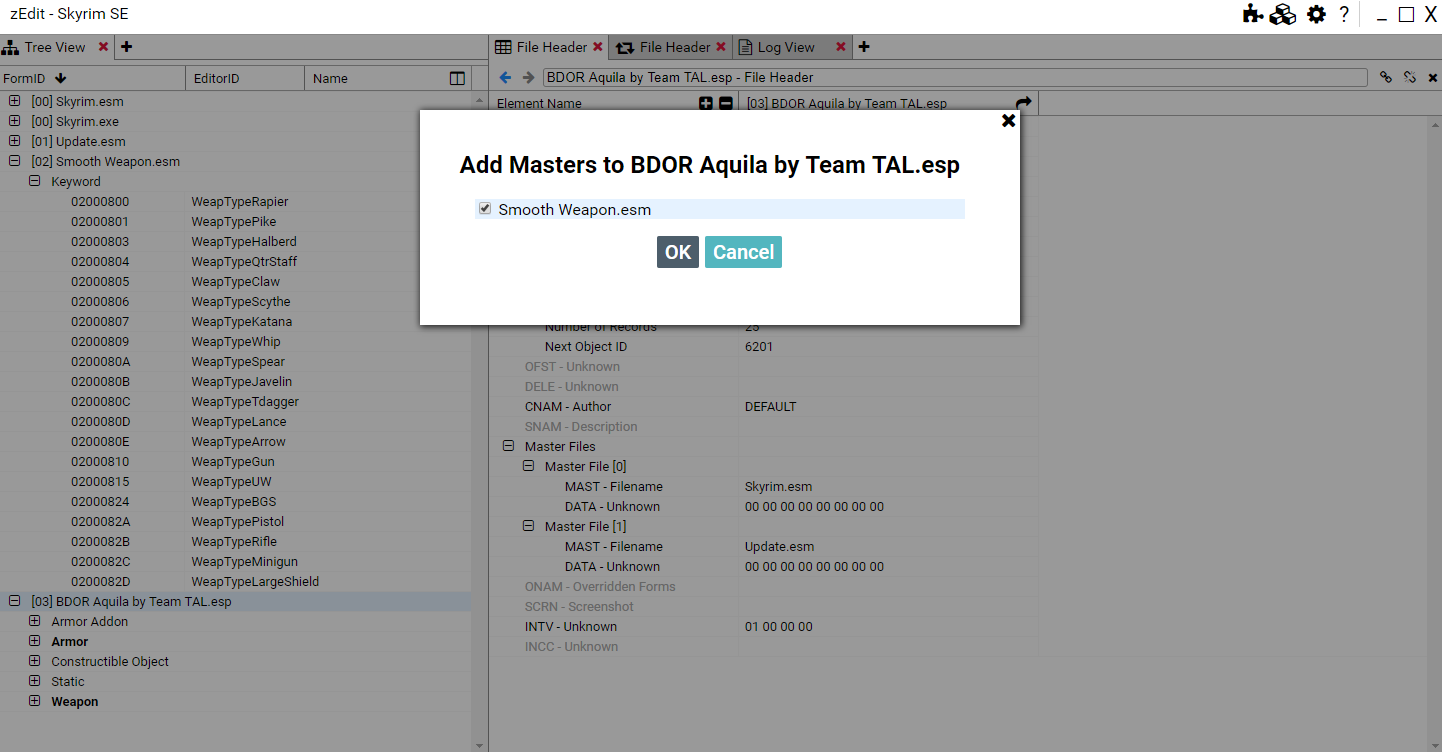Expand the Armor Addon group
Viewport: 1442px width, 752px height.
pos(35,621)
